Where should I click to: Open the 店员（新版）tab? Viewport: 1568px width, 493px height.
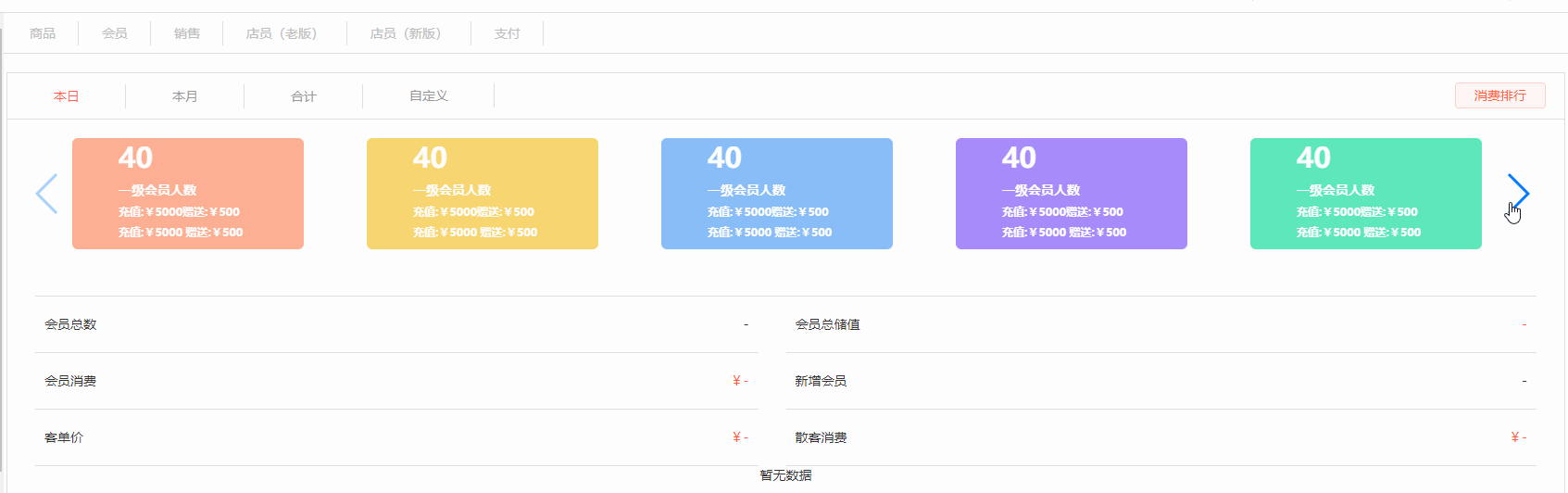409,33
